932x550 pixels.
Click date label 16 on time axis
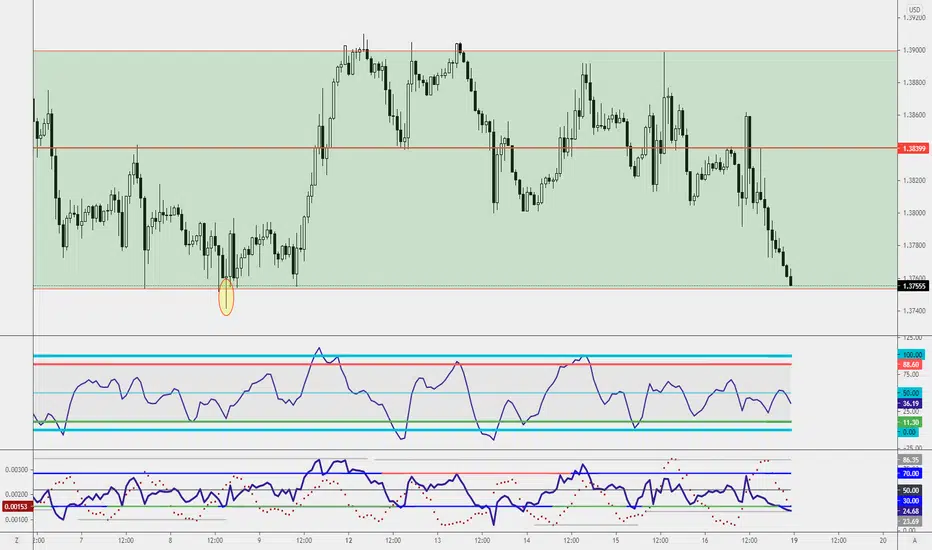[705, 540]
